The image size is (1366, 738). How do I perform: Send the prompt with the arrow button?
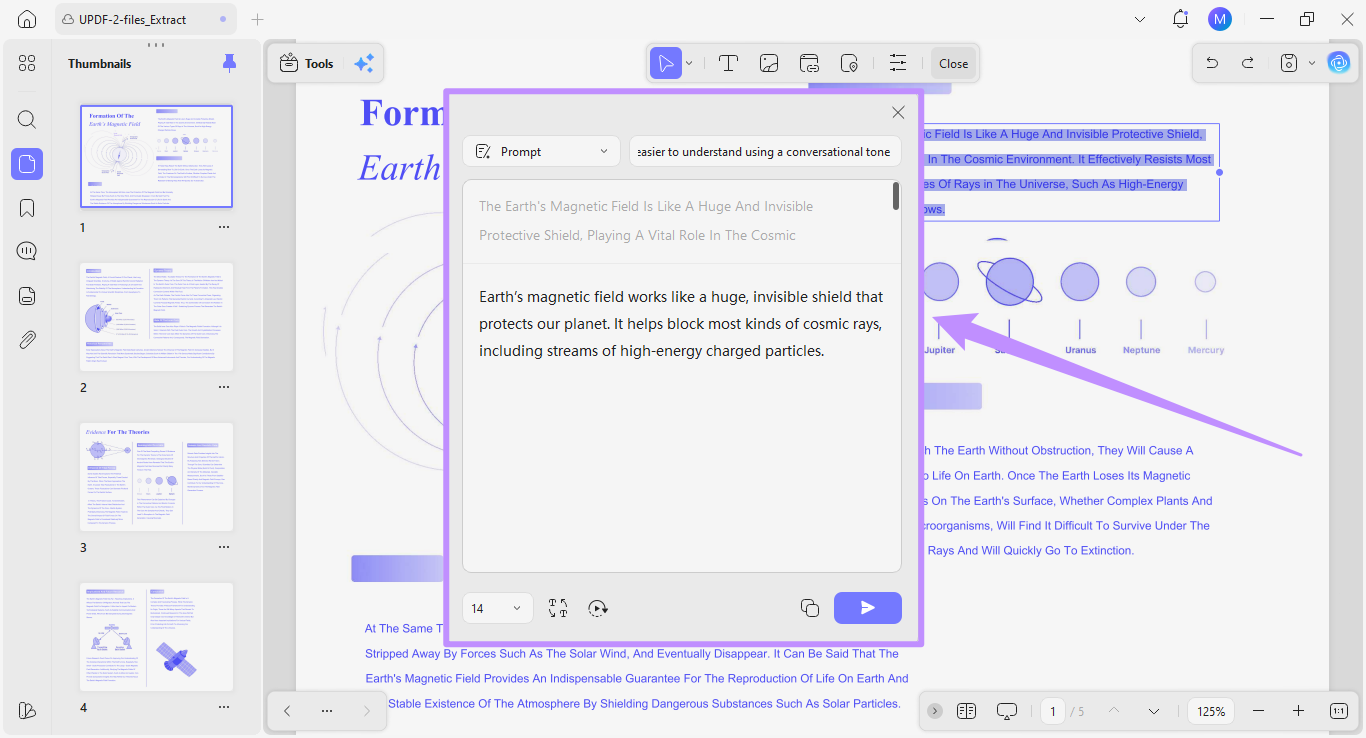868,608
